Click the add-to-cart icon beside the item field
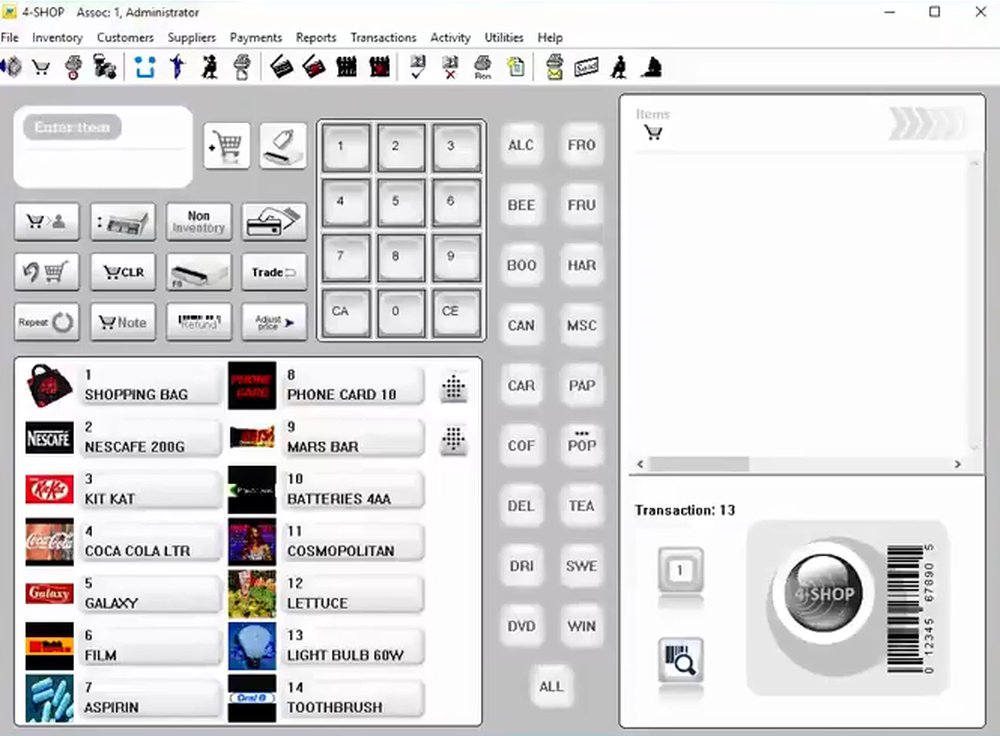The height and width of the screenshot is (736, 1000). coord(226,146)
